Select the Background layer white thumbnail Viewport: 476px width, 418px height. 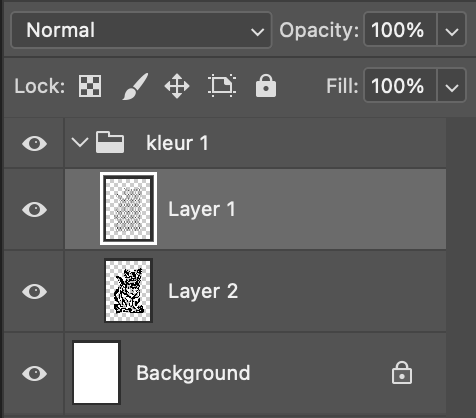[x=96, y=373]
